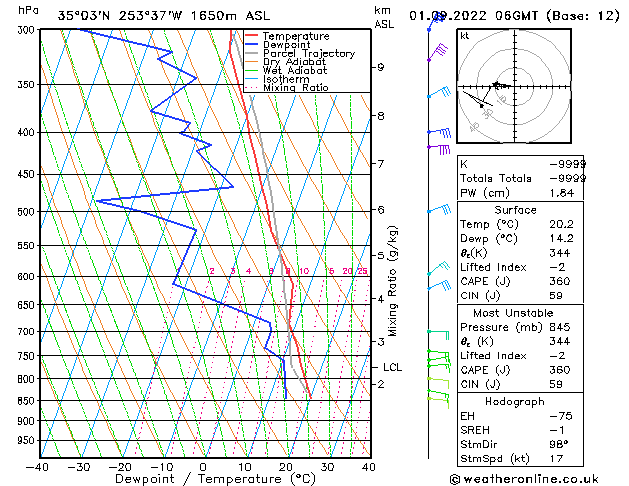
Task: Click the surface Dewp value 14.2
Action: (562, 239)
